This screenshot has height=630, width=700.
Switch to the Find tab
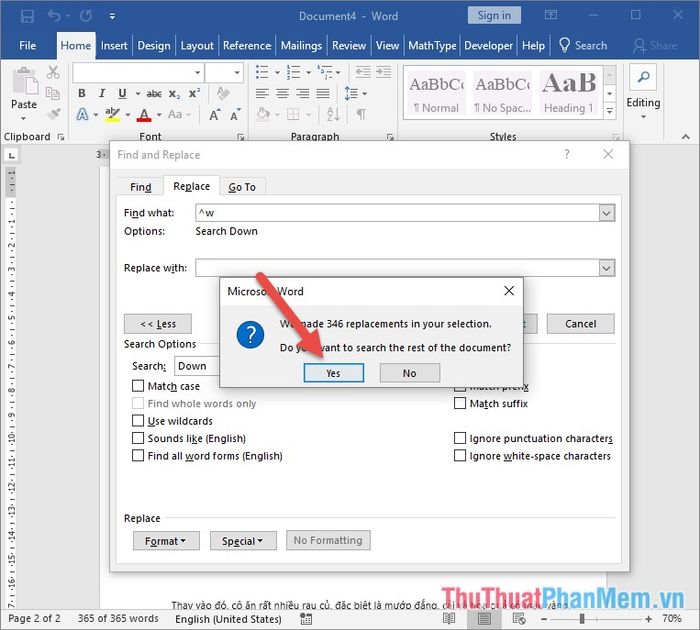(141, 187)
